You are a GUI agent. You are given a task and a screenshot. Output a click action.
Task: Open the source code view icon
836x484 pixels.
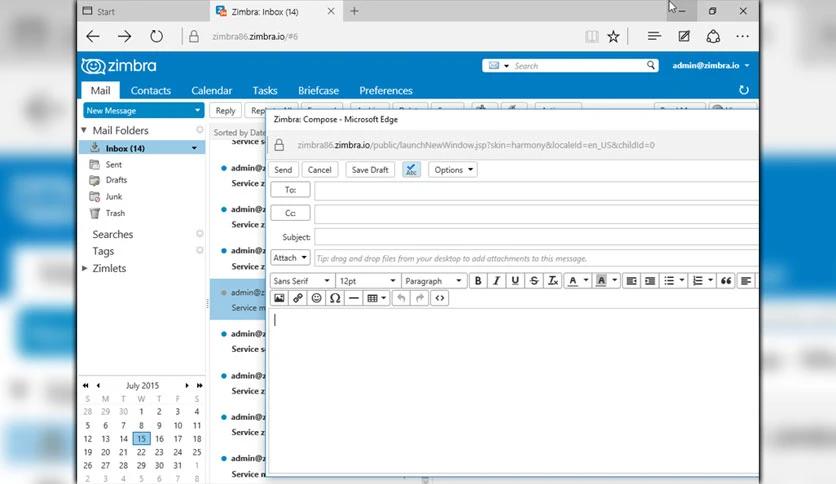(439, 298)
